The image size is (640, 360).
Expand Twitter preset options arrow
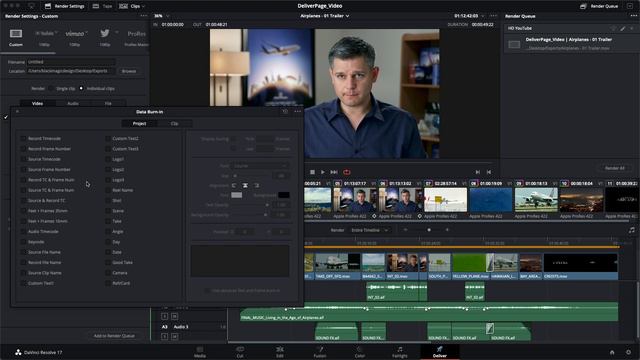click(x=116, y=32)
